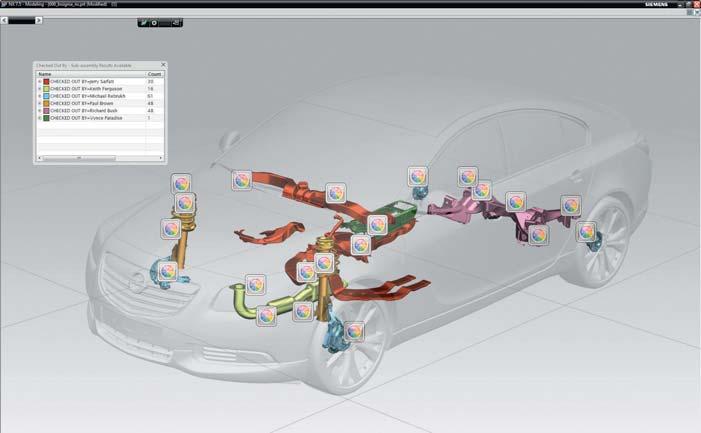
Task: Click the topmost tag above the front-left orange strut
Action: 181,184
